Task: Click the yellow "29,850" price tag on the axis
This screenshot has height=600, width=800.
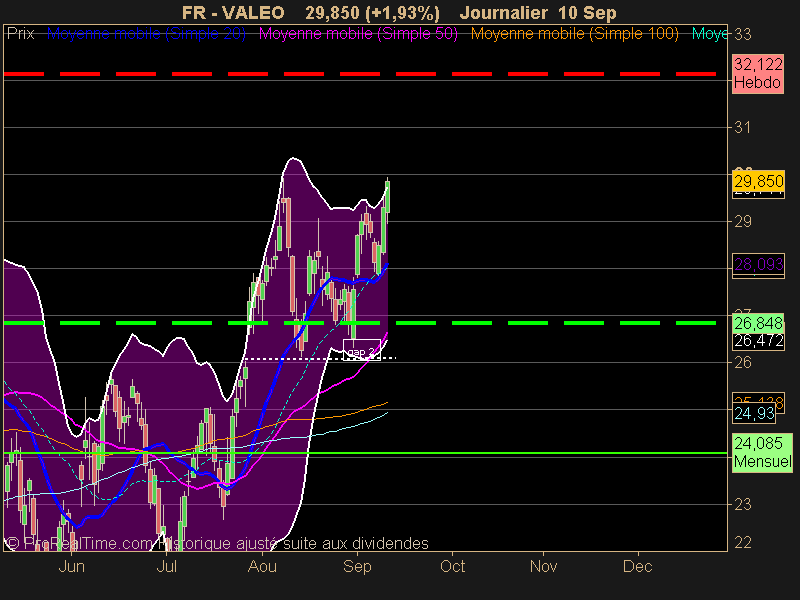Action: [759, 181]
